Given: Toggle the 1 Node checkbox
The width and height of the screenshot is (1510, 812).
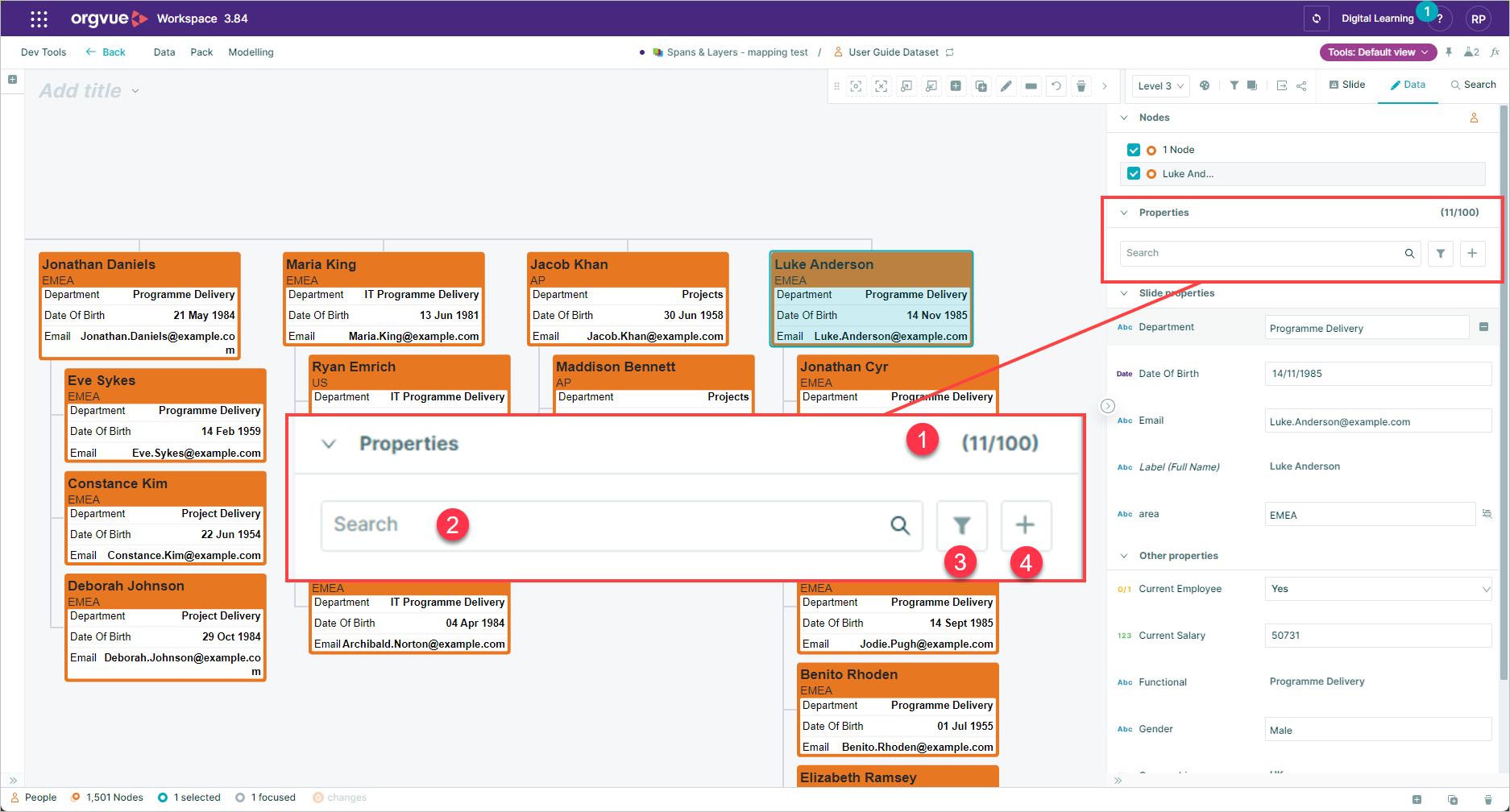Looking at the screenshot, I should coord(1134,150).
